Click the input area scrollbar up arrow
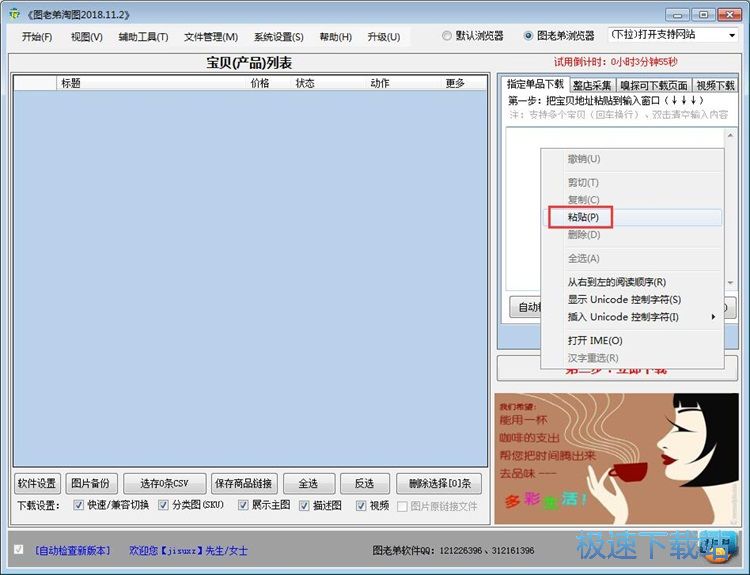Screen dimensions: 750x575 click(730, 135)
